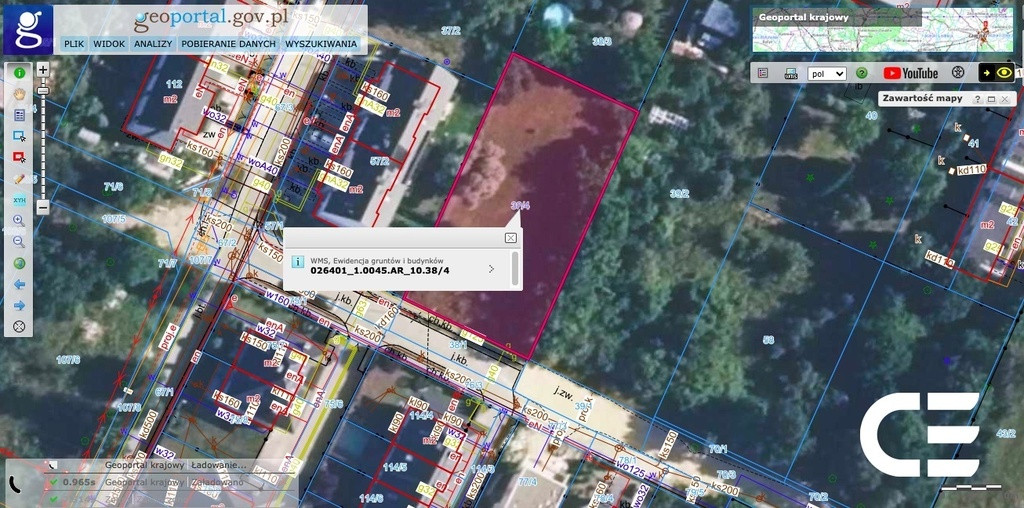Open the XYH coordinates tool
1024x508 pixels.
click(19, 200)
